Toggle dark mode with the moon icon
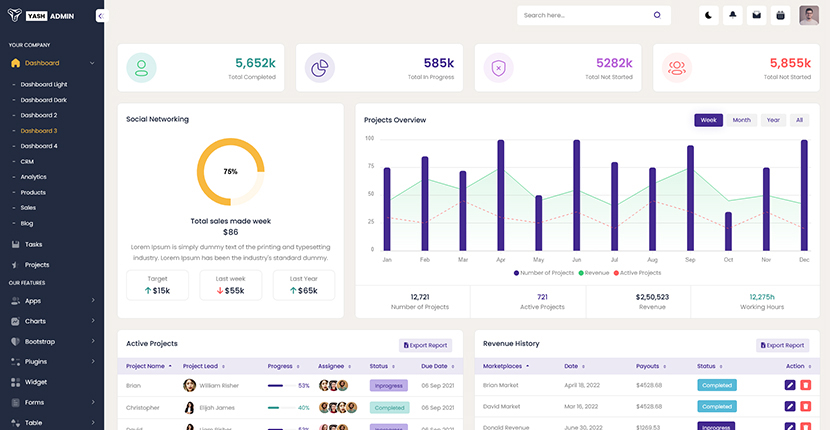 (x=709, y=15)
